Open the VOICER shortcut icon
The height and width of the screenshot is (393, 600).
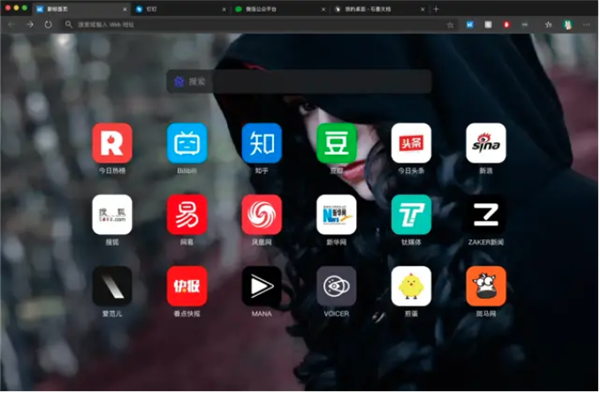pos(336,286)
